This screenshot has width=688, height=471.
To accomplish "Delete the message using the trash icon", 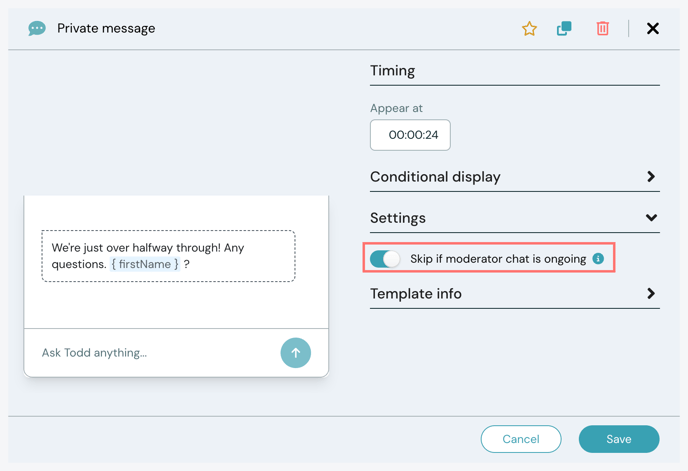I will [x=602, y=29].
